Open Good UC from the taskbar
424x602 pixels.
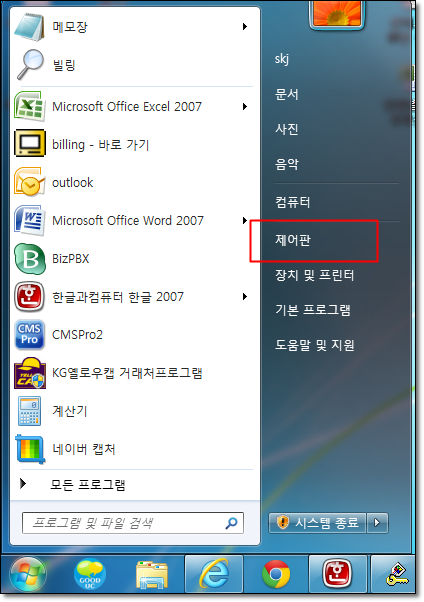click(89, 575)
